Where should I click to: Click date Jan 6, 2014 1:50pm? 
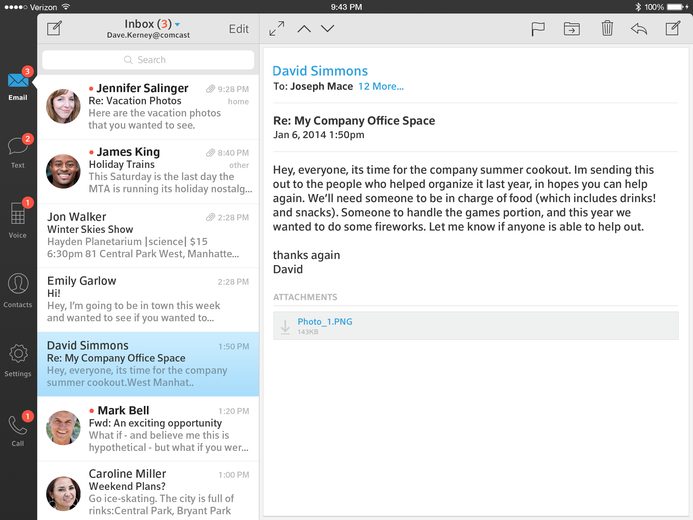coord(319,135)
